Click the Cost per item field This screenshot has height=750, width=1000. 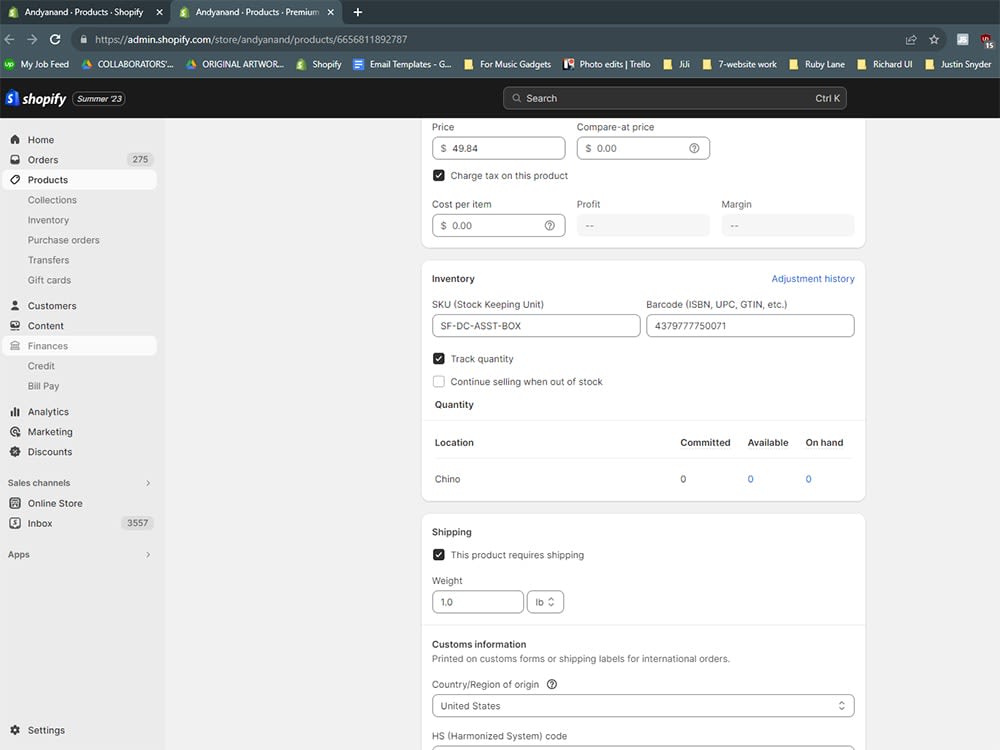[x=498, y=226]
